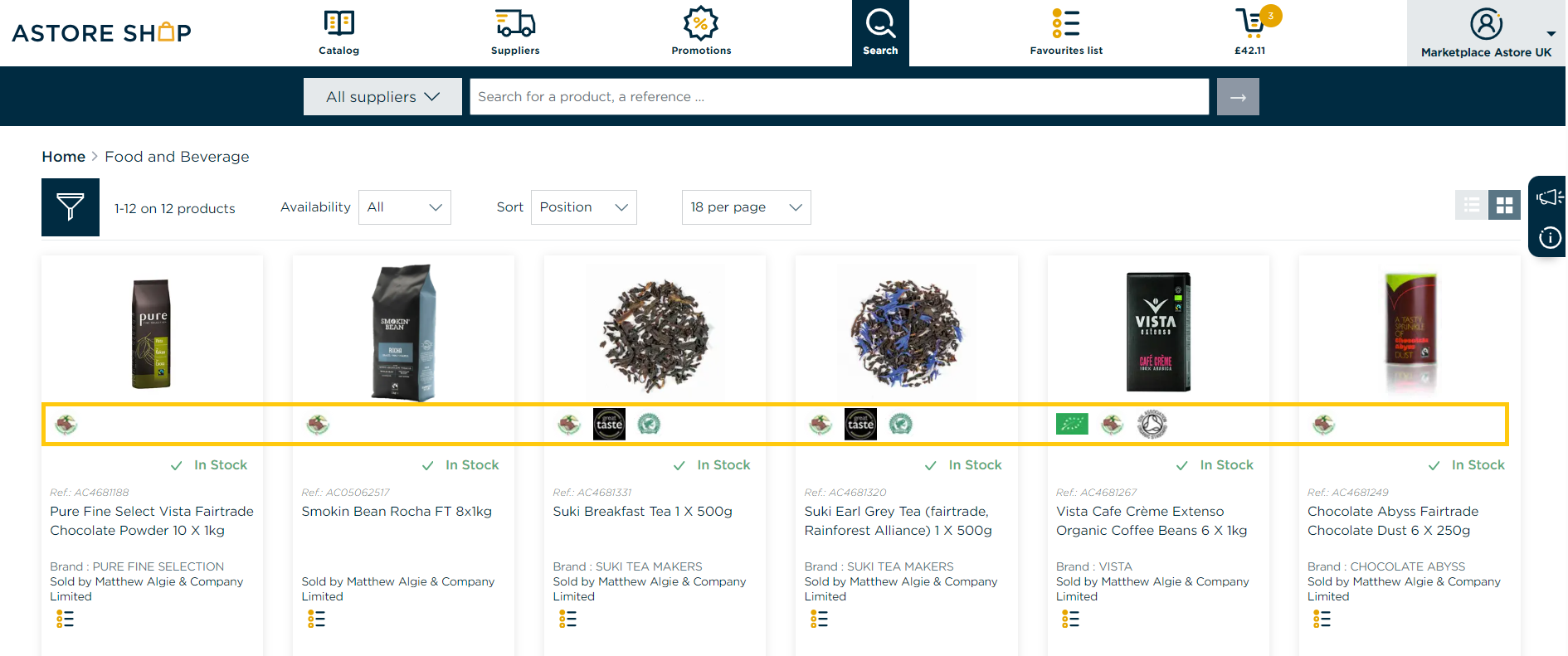Click EU organic green leaf badge on Vista
This screenshot has width=1568, height=656.
point(1072,425)
